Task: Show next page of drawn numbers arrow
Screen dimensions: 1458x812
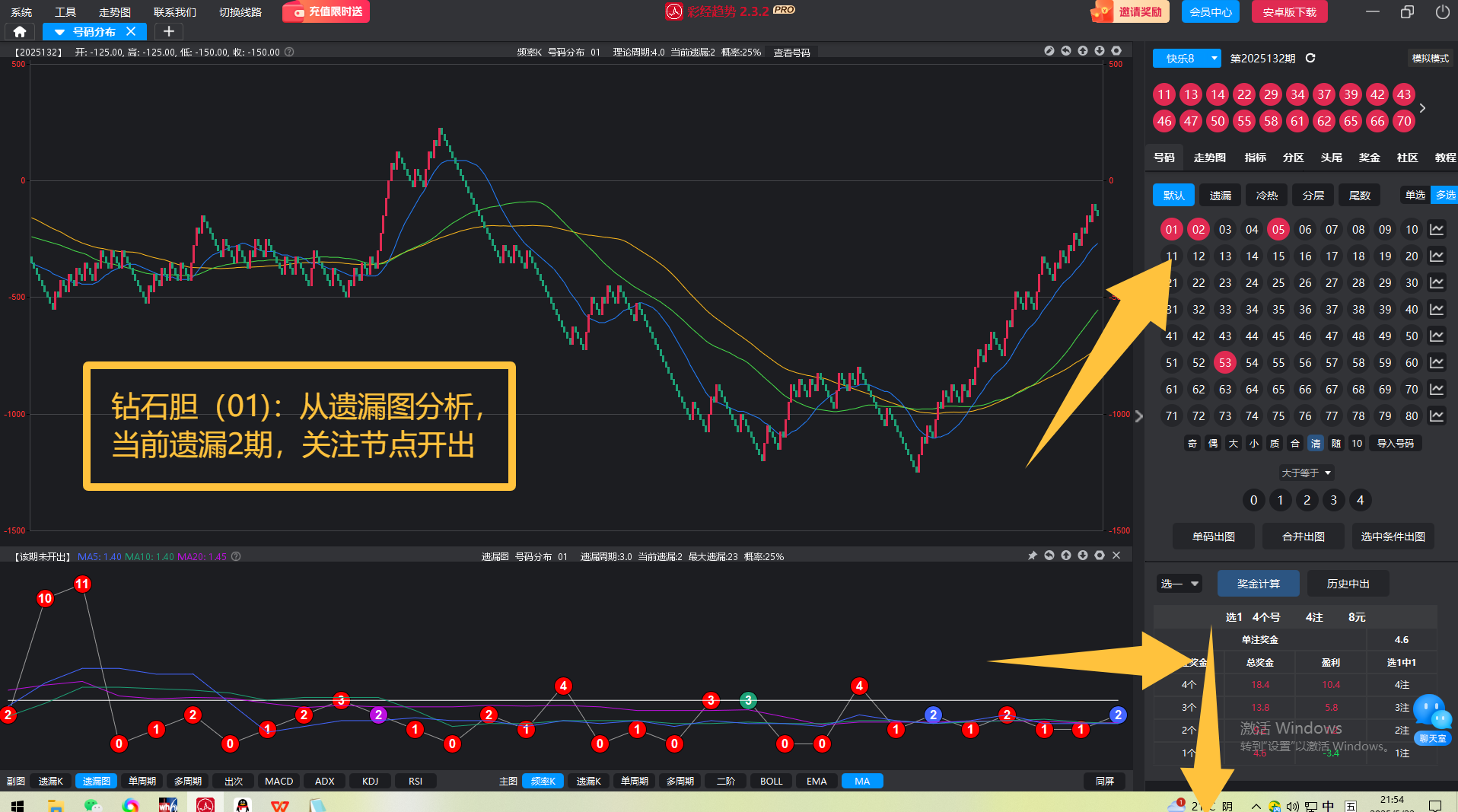Action: tap(1422, 108)
